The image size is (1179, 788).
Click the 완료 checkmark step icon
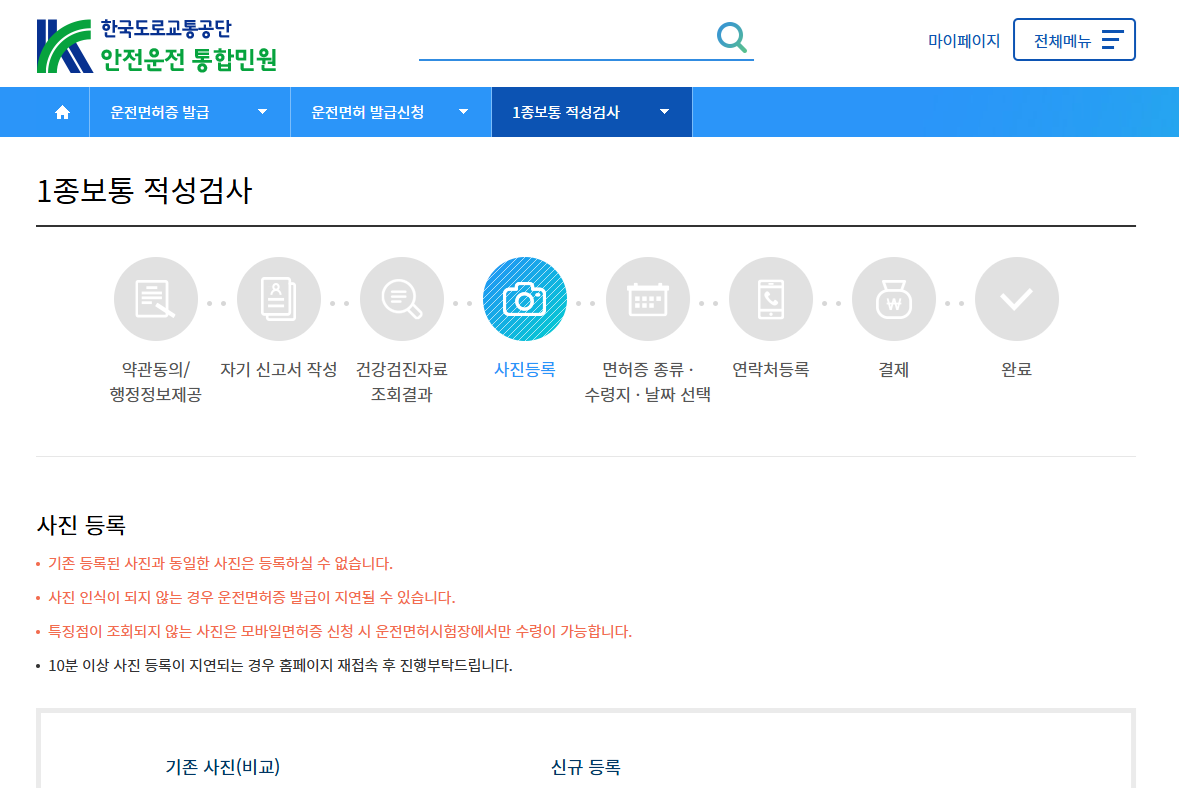point(1017,298)
